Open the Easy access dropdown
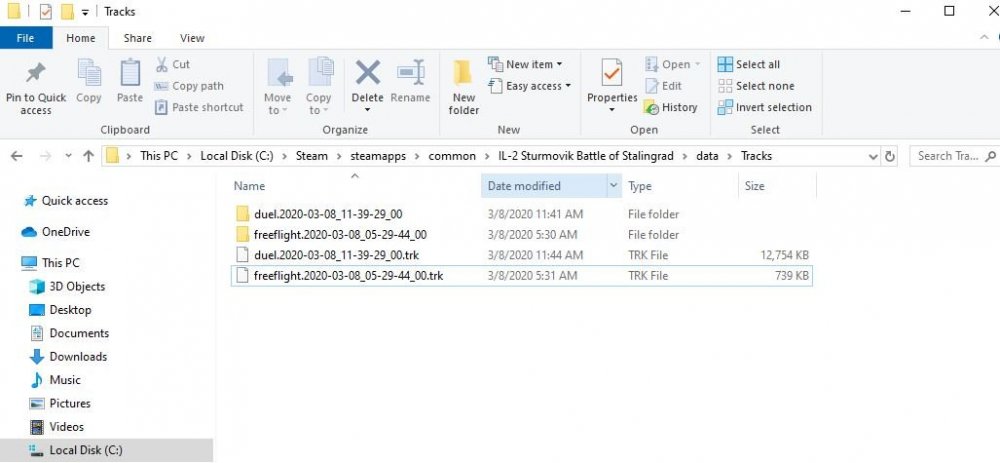This screenshot has width=1000, height=463. click(530, 86)
